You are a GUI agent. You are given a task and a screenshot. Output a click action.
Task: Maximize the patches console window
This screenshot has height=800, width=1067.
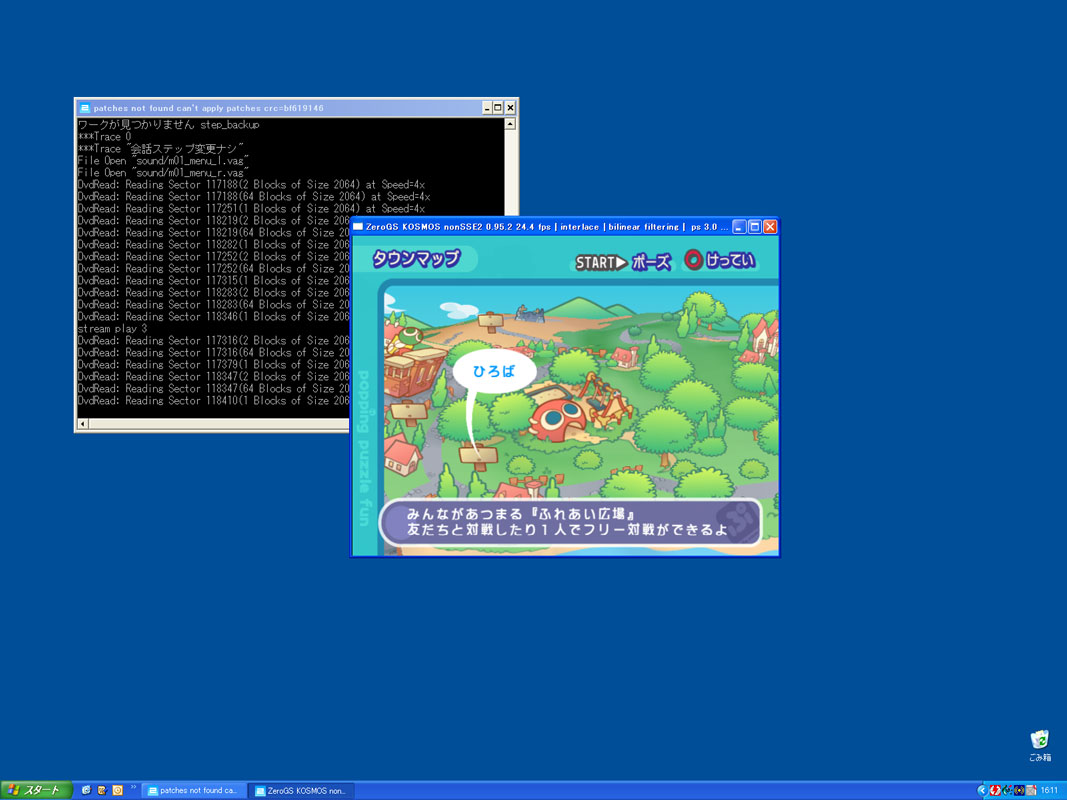498,107
